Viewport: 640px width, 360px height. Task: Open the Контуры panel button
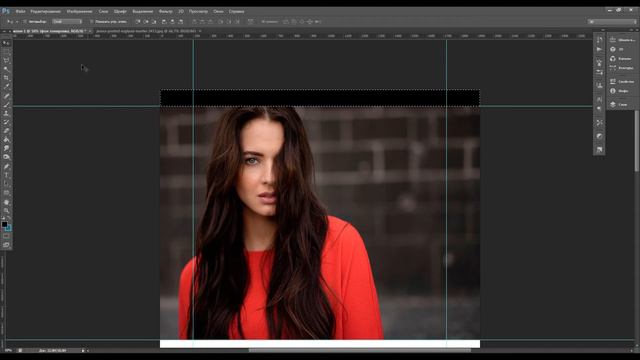(622, 68)
